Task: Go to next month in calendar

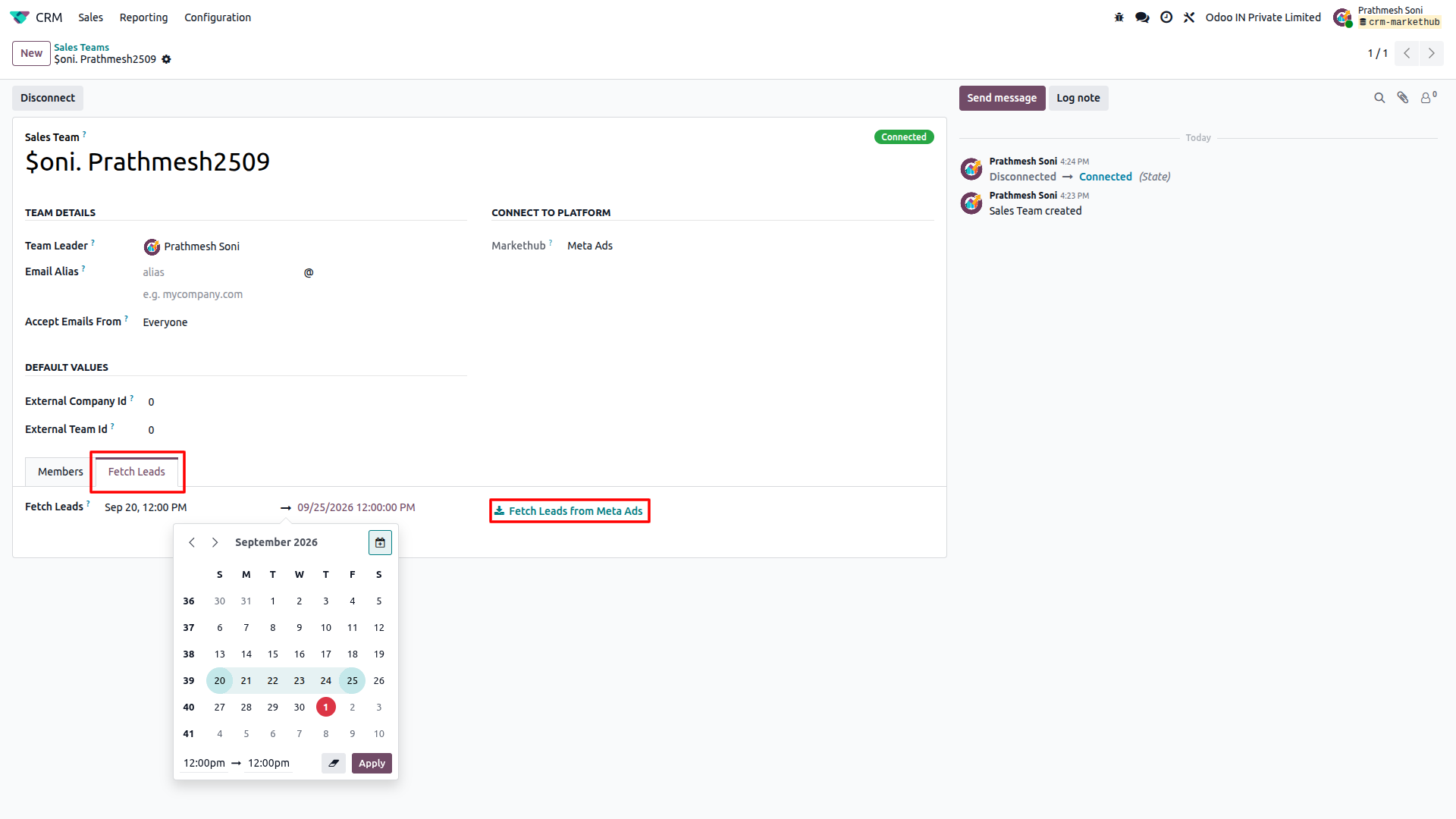Action: 215,542
